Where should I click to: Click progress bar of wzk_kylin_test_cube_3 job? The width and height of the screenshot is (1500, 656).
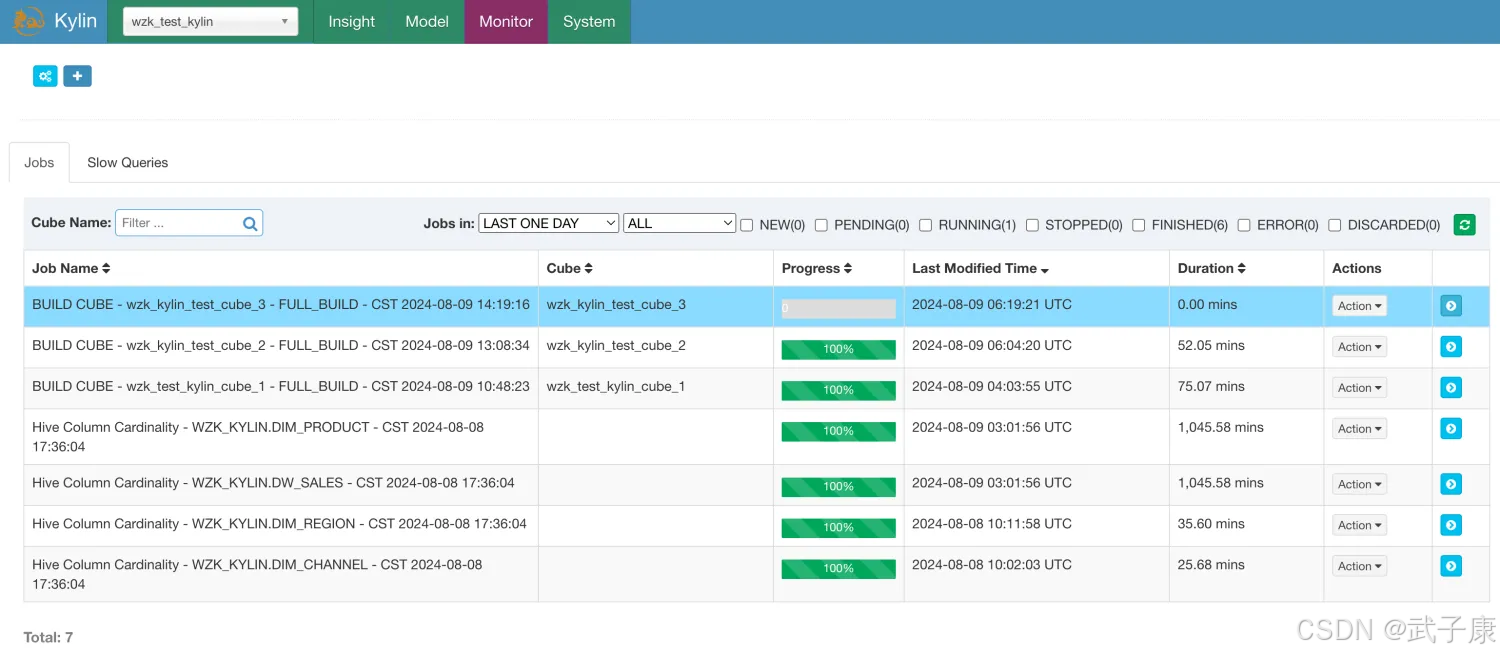[x=838, y=308]
